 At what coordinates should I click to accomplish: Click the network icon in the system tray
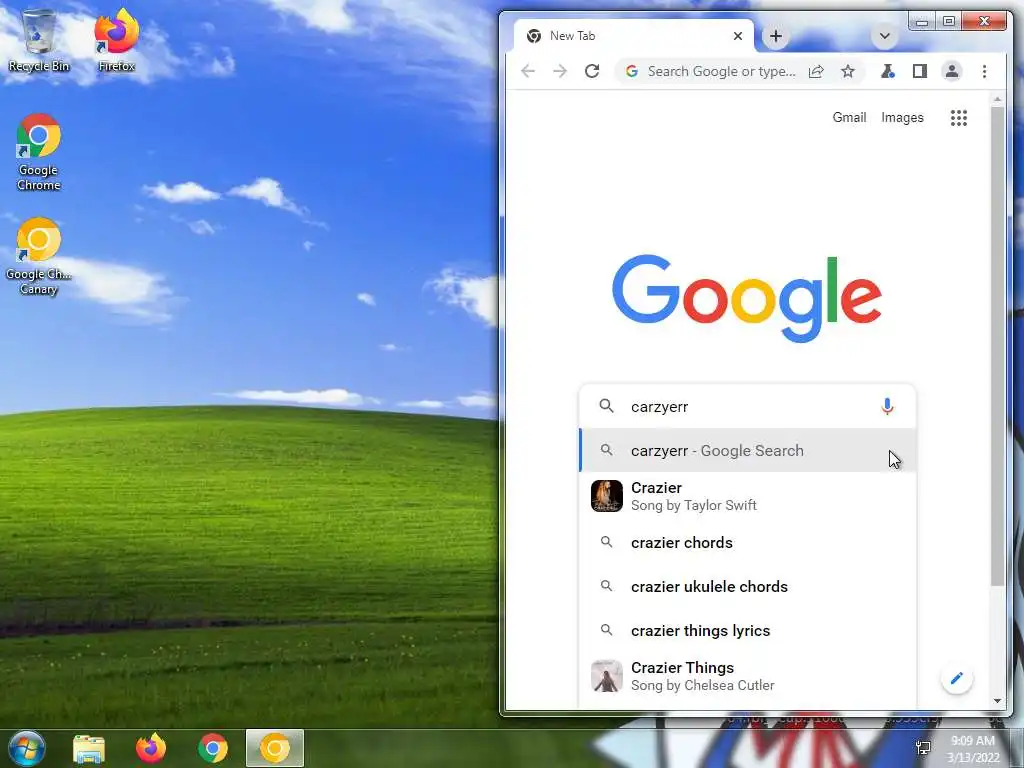click(x=923, y=748)
